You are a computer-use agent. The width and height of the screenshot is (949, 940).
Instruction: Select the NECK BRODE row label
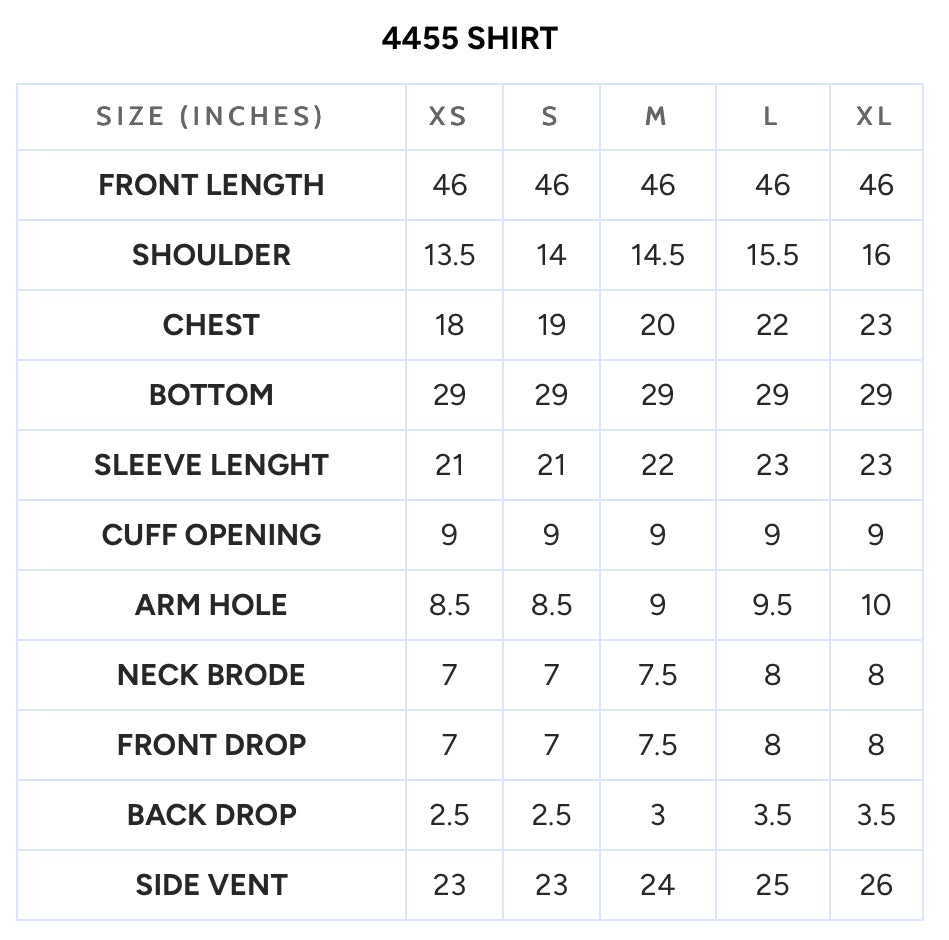click(x=211, y=675)
